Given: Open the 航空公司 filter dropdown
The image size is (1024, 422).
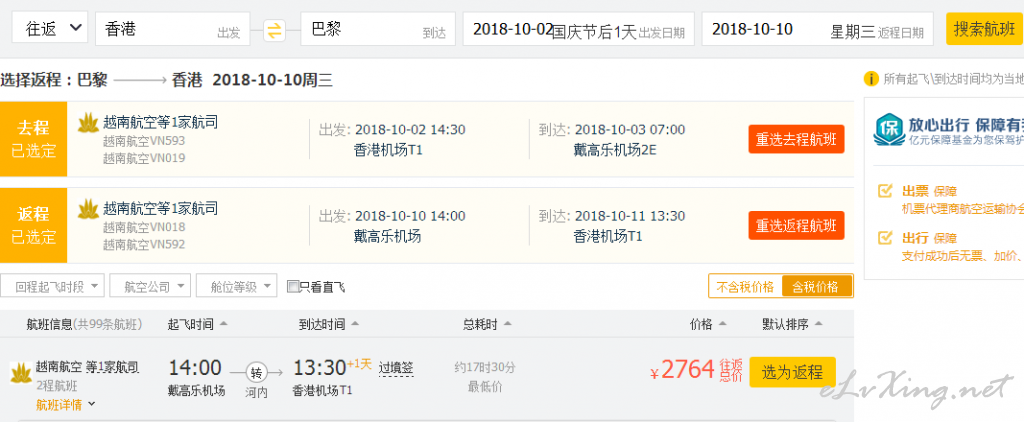Looking at the screenshot, I should point(150,286).
